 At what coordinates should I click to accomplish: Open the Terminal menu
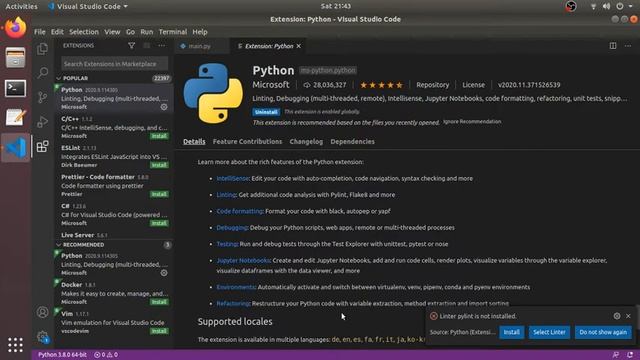173,32
